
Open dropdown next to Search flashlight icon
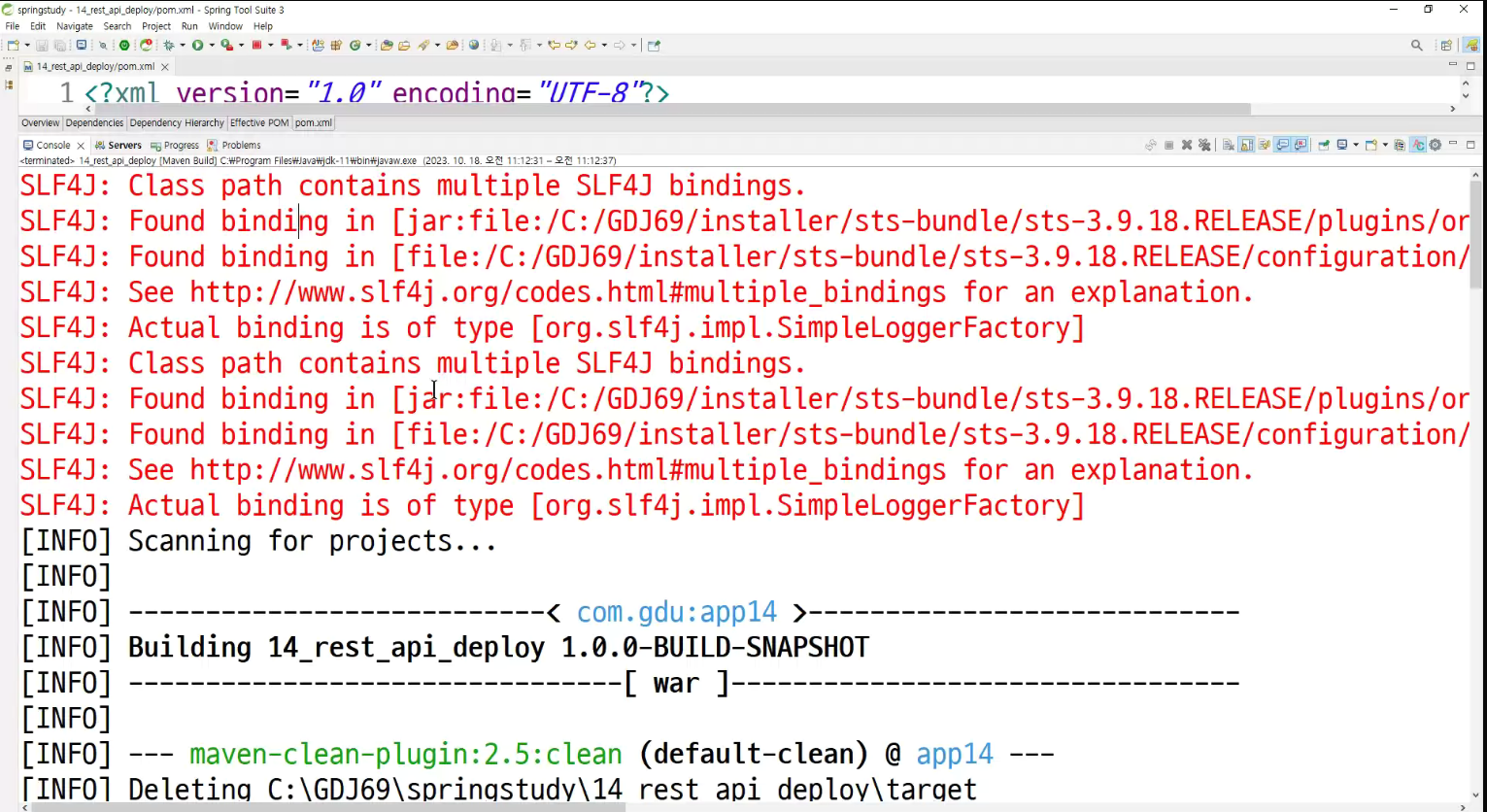click(437, 45)
